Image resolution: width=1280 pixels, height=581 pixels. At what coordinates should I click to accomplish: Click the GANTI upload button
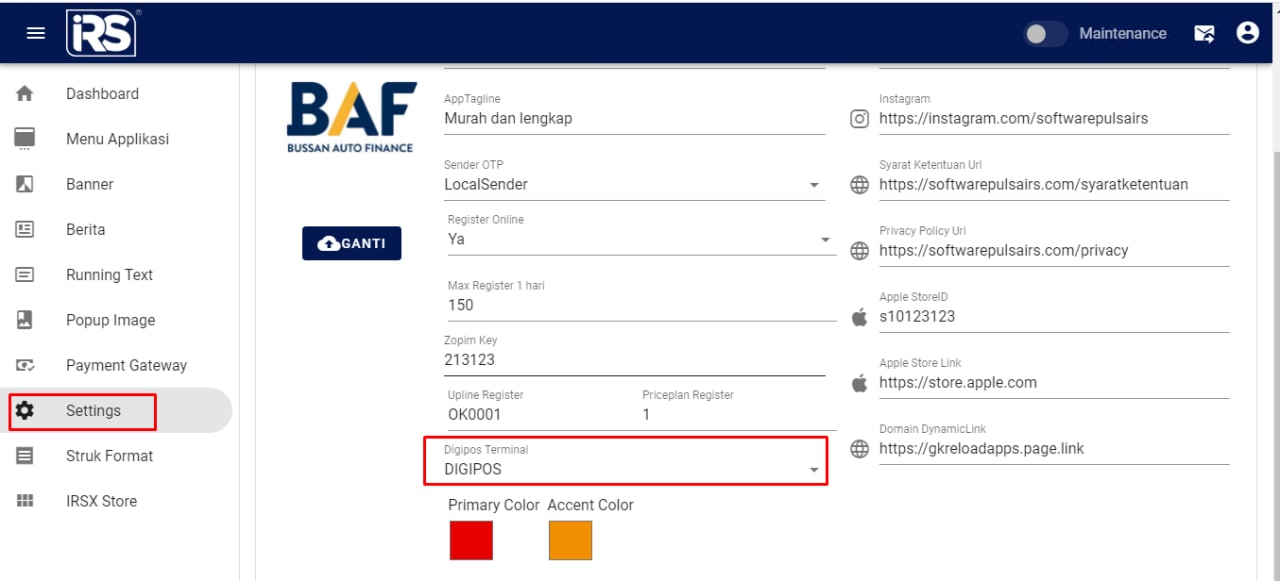(x=352, y=243)
